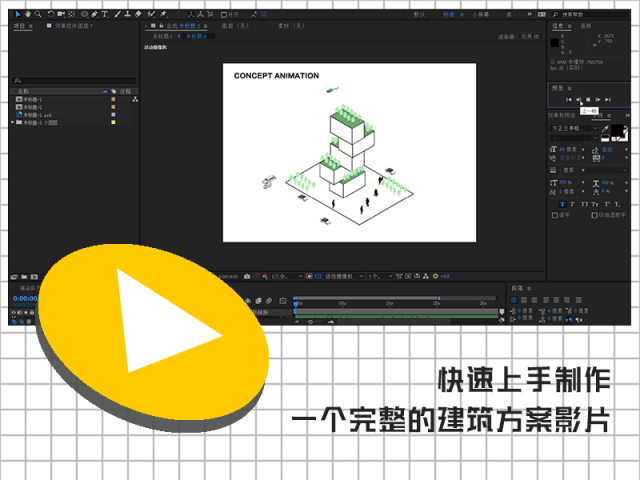The height and width of the screenshot is (480, 640).
Task: Click the info panel black color swatch
Action: pyautogui.click(x=555, y=43)
